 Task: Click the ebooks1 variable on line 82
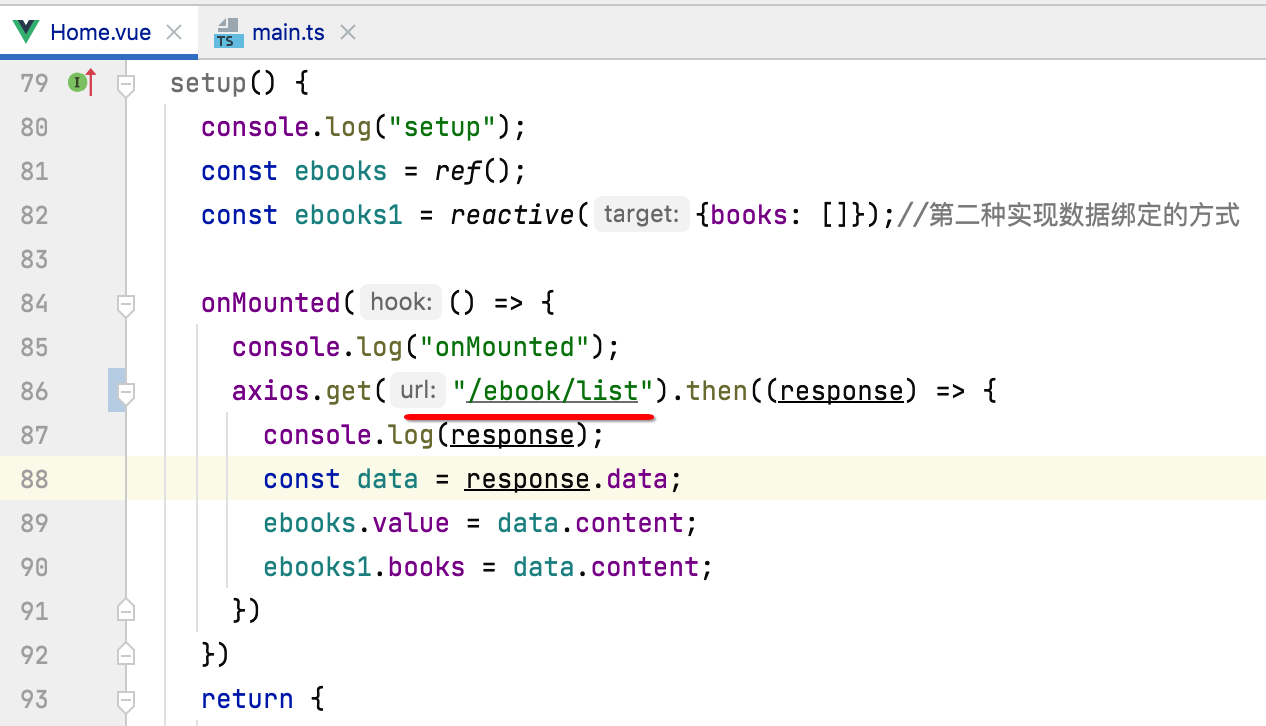(x=348, y=215)
